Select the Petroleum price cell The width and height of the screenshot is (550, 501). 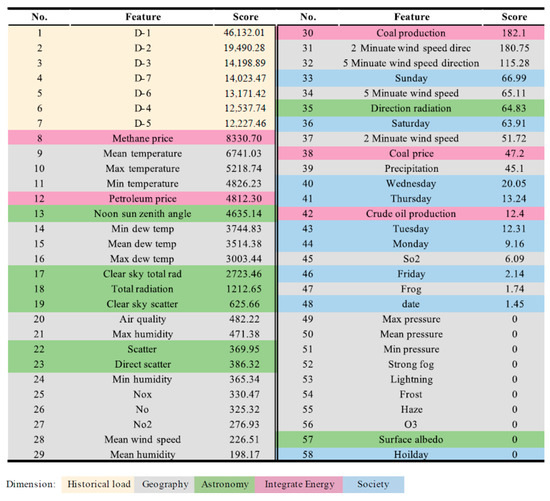coord(142,199)
